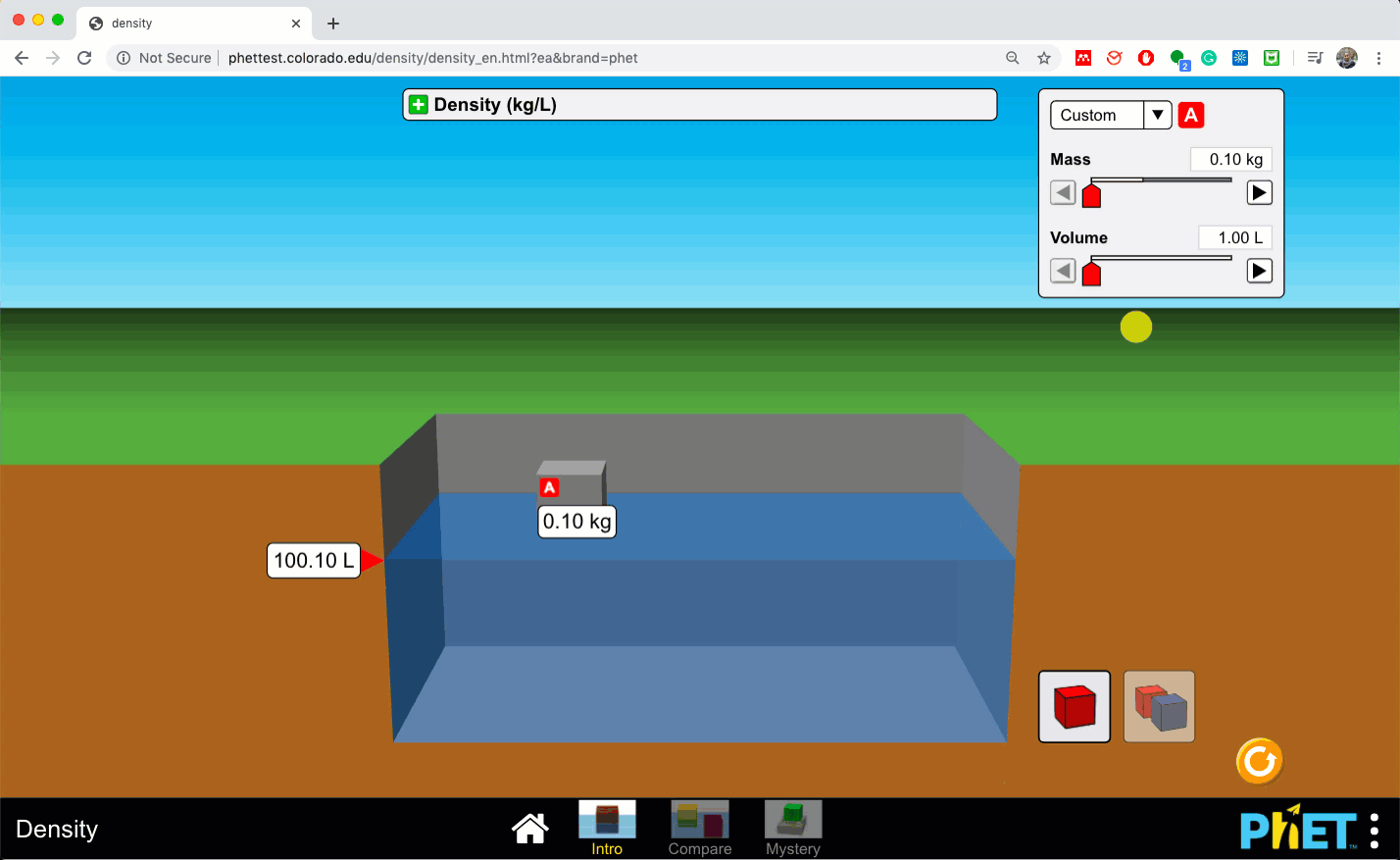Click the orange Reset All icon

(x=1259, y=762)
